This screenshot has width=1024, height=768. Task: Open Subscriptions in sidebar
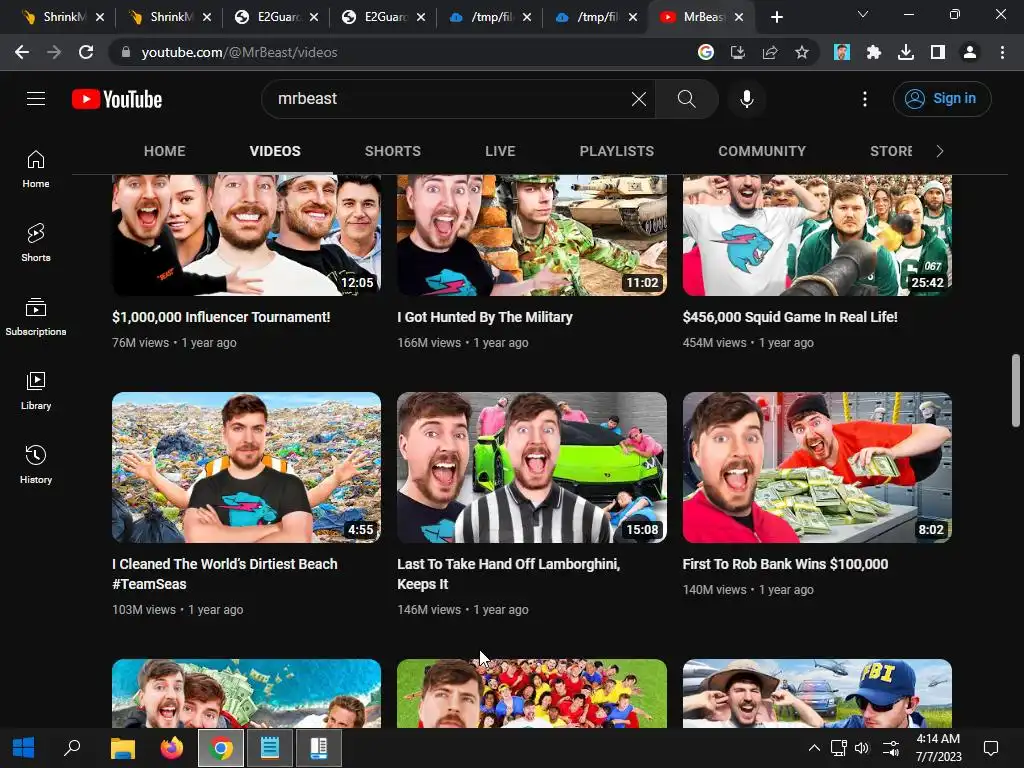36,316
